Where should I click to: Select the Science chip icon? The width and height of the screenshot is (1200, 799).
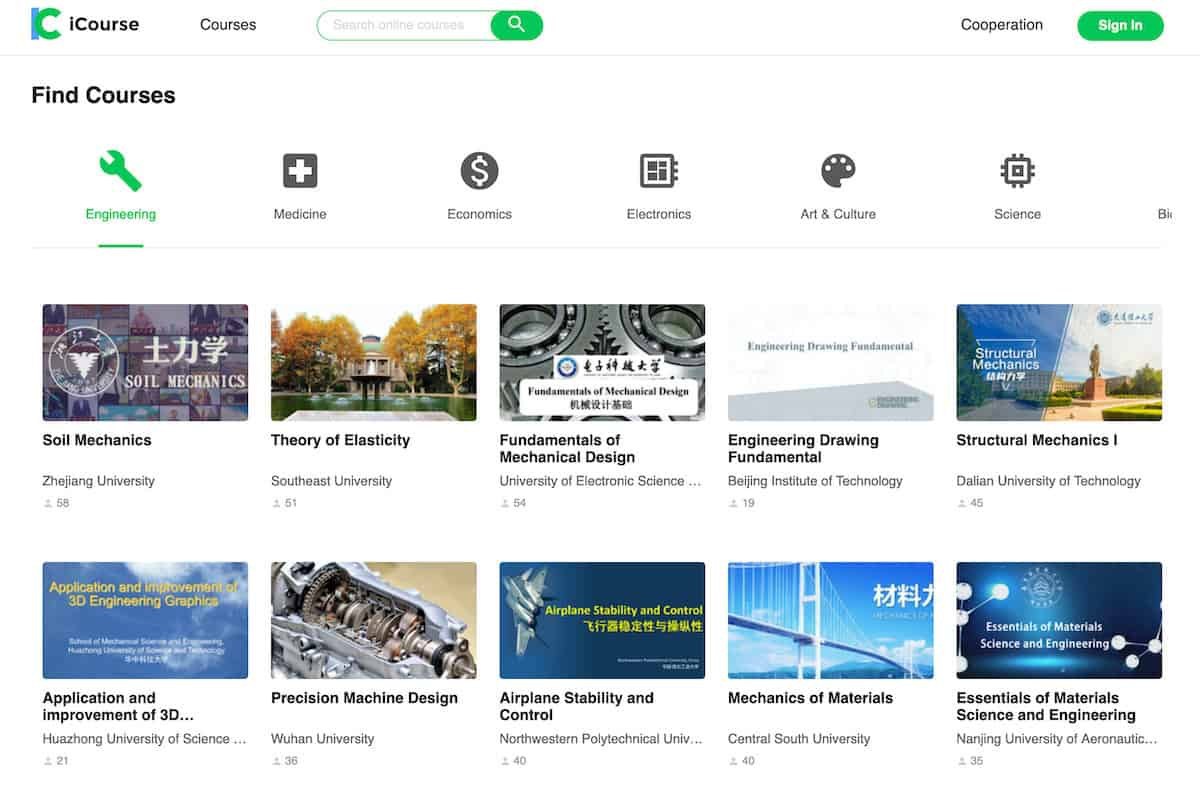tap(1017, 171)
